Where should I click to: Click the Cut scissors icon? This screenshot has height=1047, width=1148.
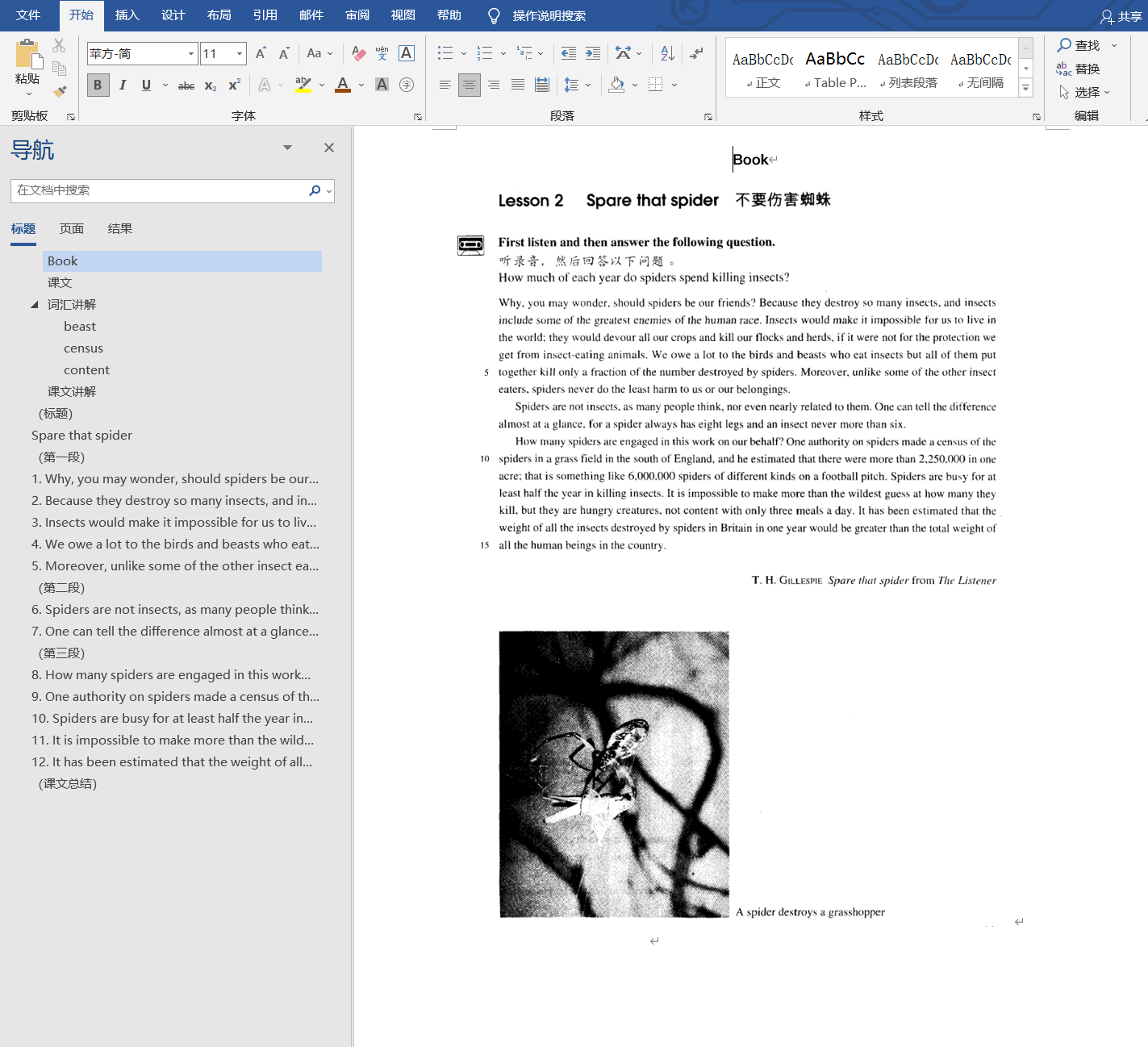pos(59,46)
